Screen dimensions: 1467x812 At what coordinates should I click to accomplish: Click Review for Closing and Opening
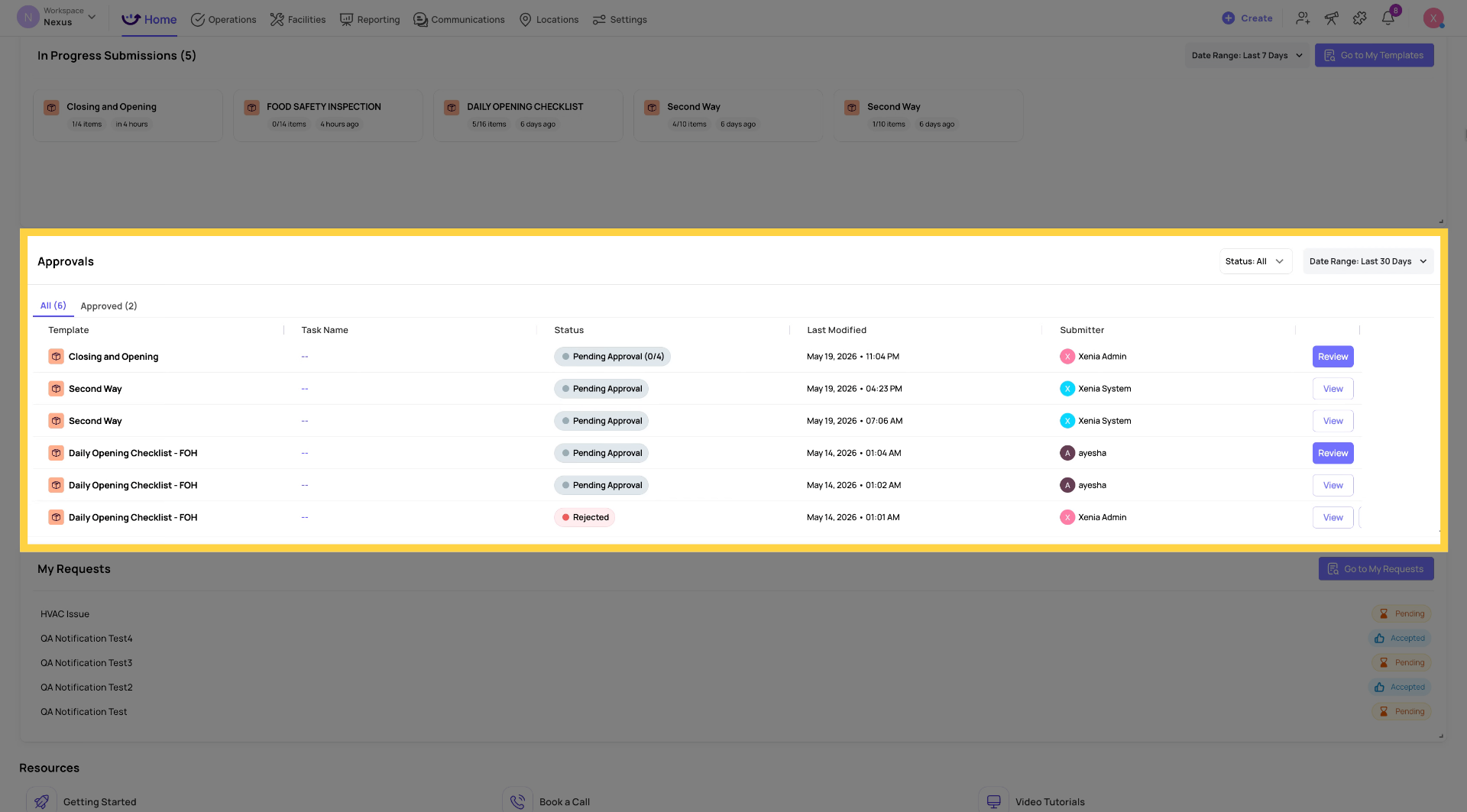coord(1333,357)
